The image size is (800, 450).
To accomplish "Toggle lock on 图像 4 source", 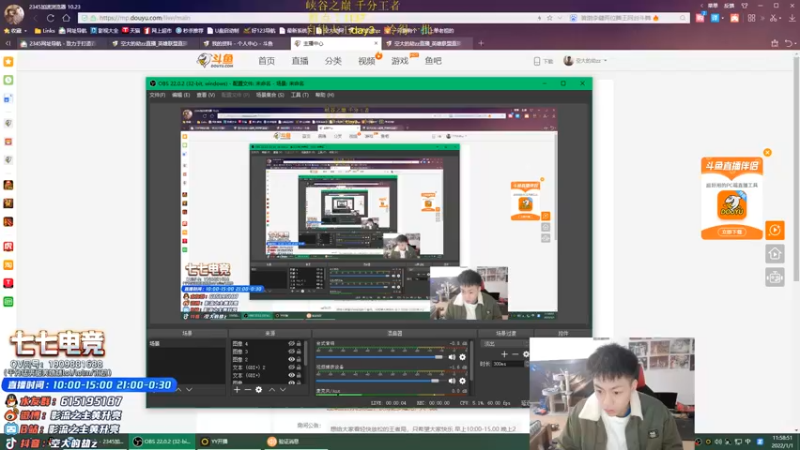I will (299, 344).
